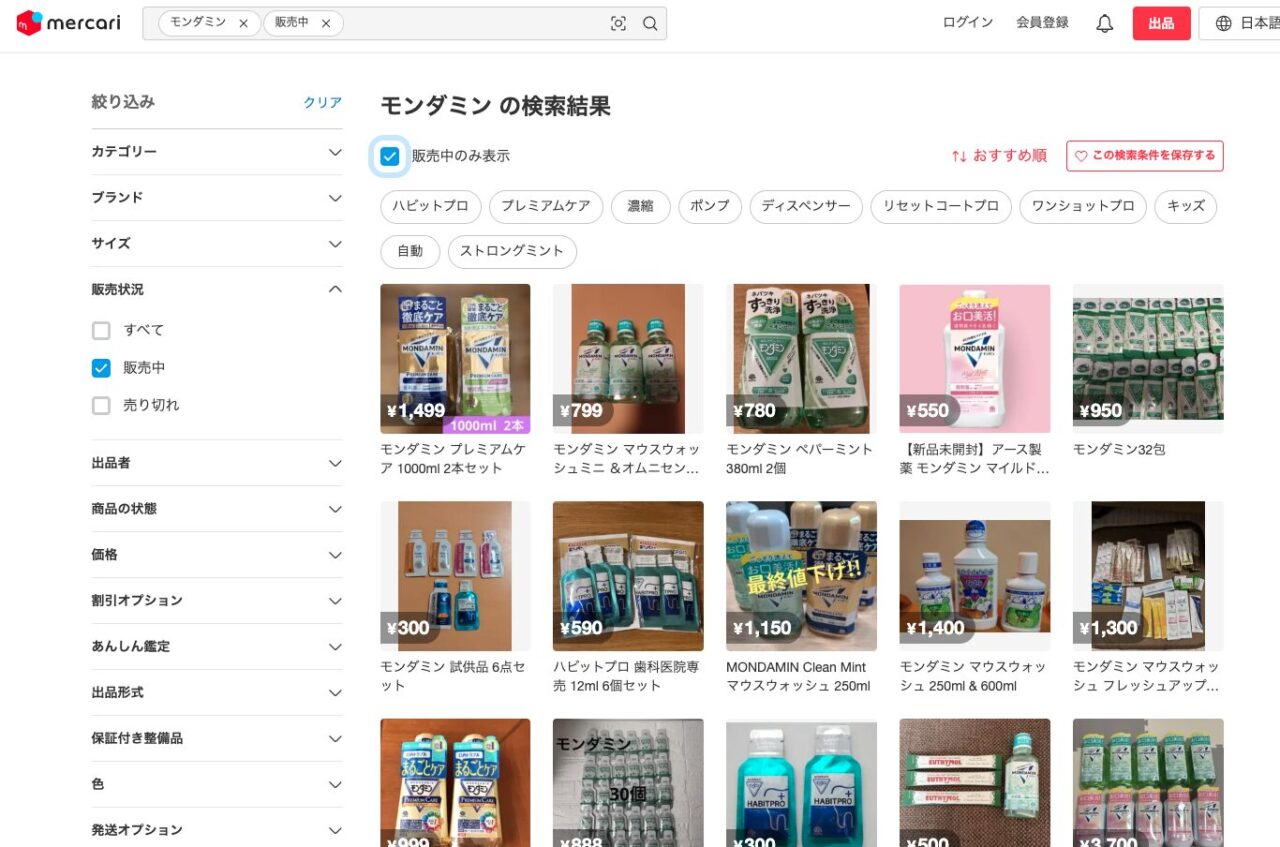Click the おすすめ順 sort arrows icon
This screenshot has width=1280, height=847.
pyautogui.click(x=959, y=156)
